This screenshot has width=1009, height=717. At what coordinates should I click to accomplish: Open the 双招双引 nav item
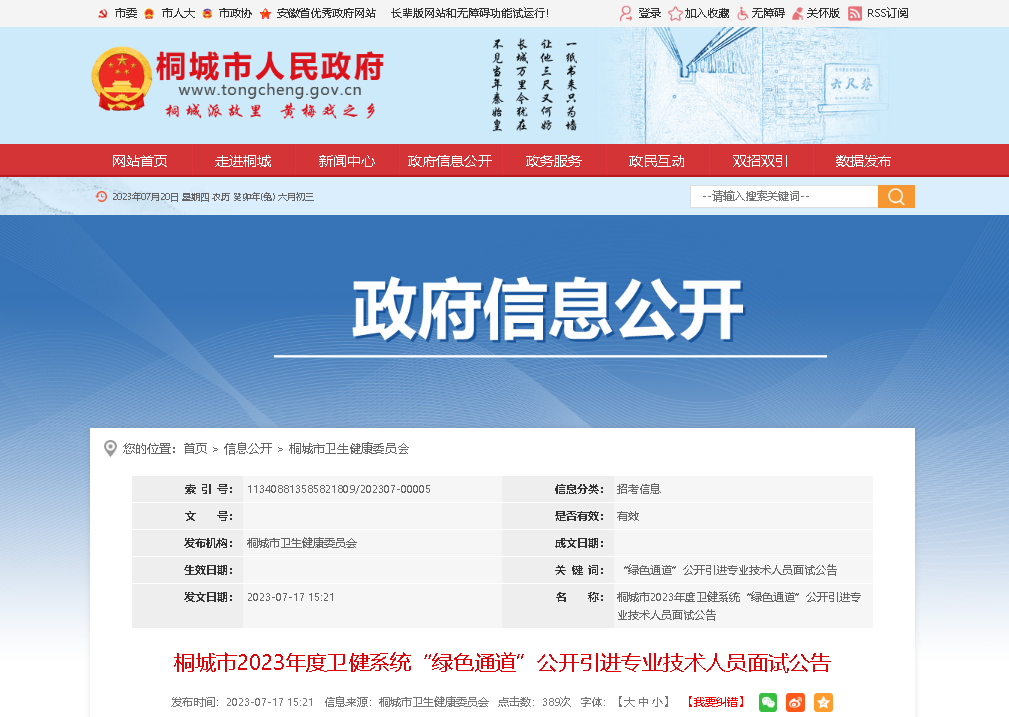[760, 161]
